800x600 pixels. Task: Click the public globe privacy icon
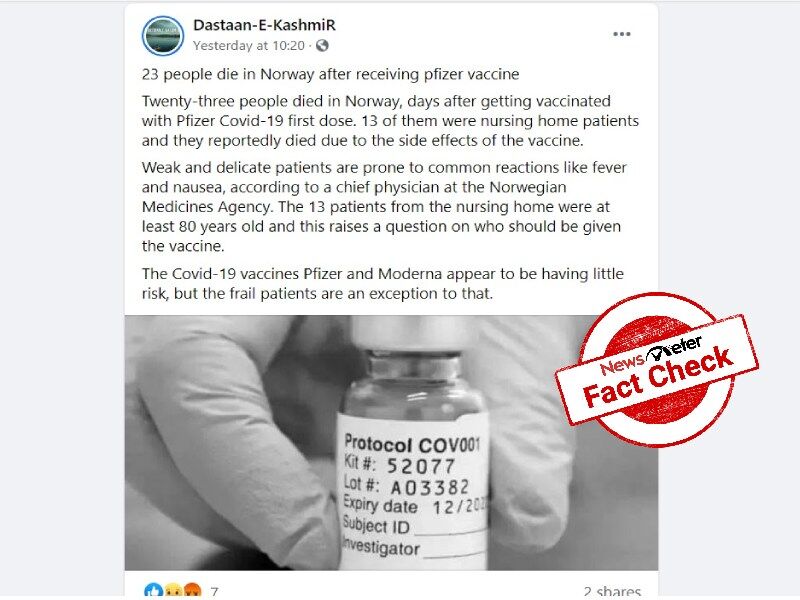[x=322, y=46]
